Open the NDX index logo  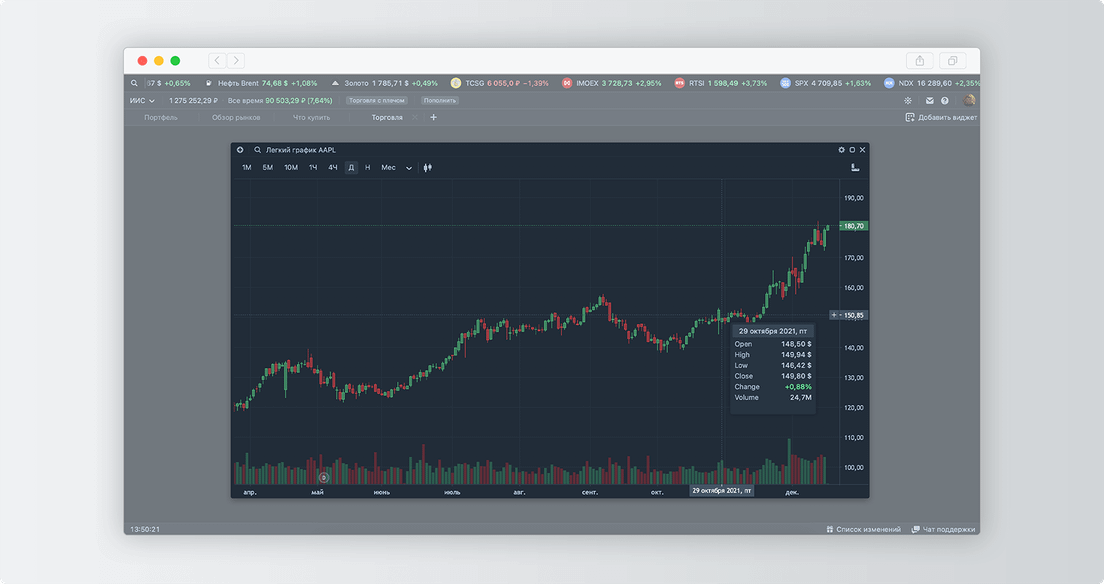889,83
